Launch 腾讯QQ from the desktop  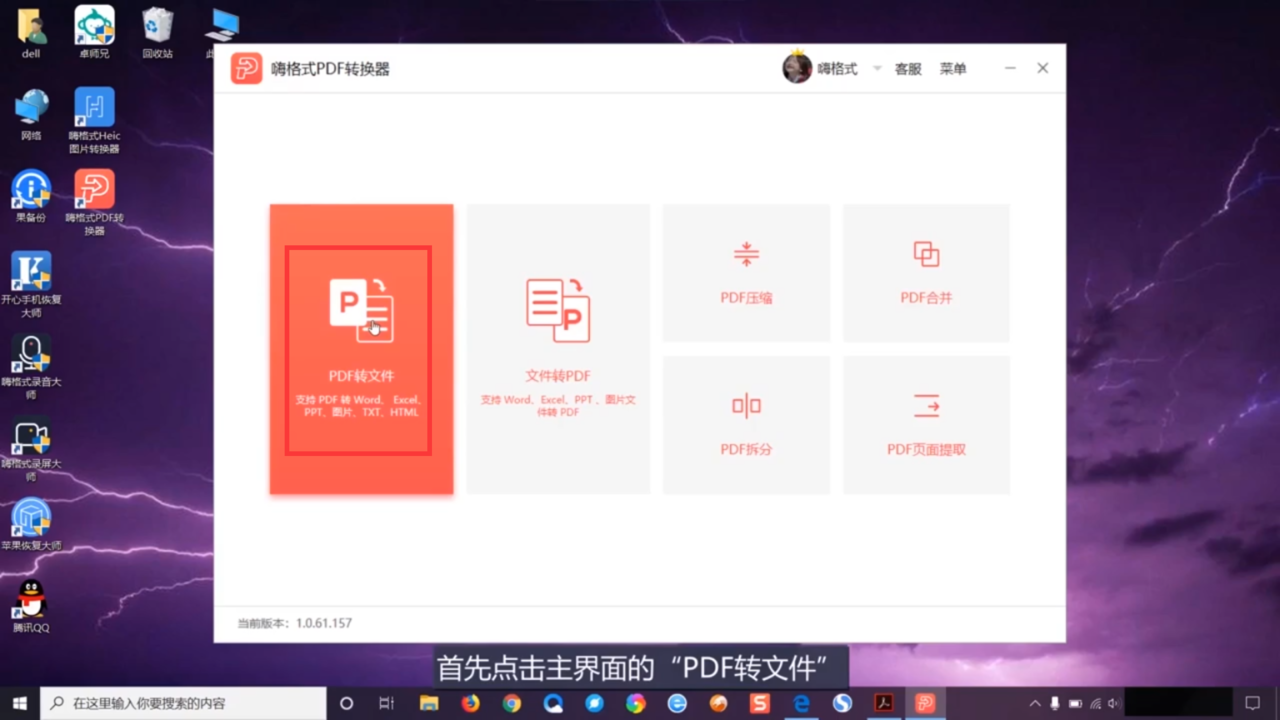pyautogui.click(x=30, y=600)
